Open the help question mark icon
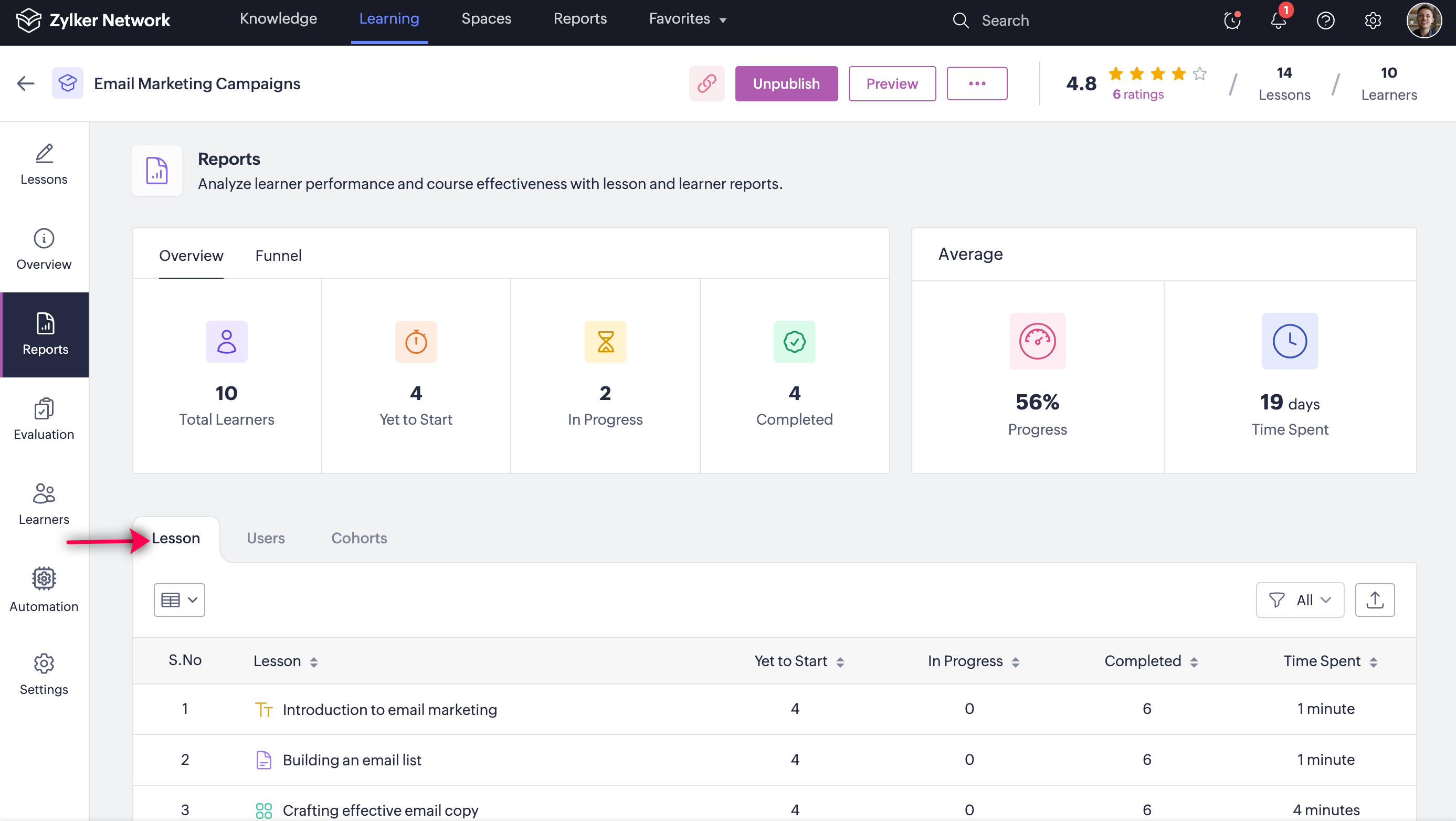Image resolution: width=1456 pixels, height=821 pixels. pos(1325,21)
